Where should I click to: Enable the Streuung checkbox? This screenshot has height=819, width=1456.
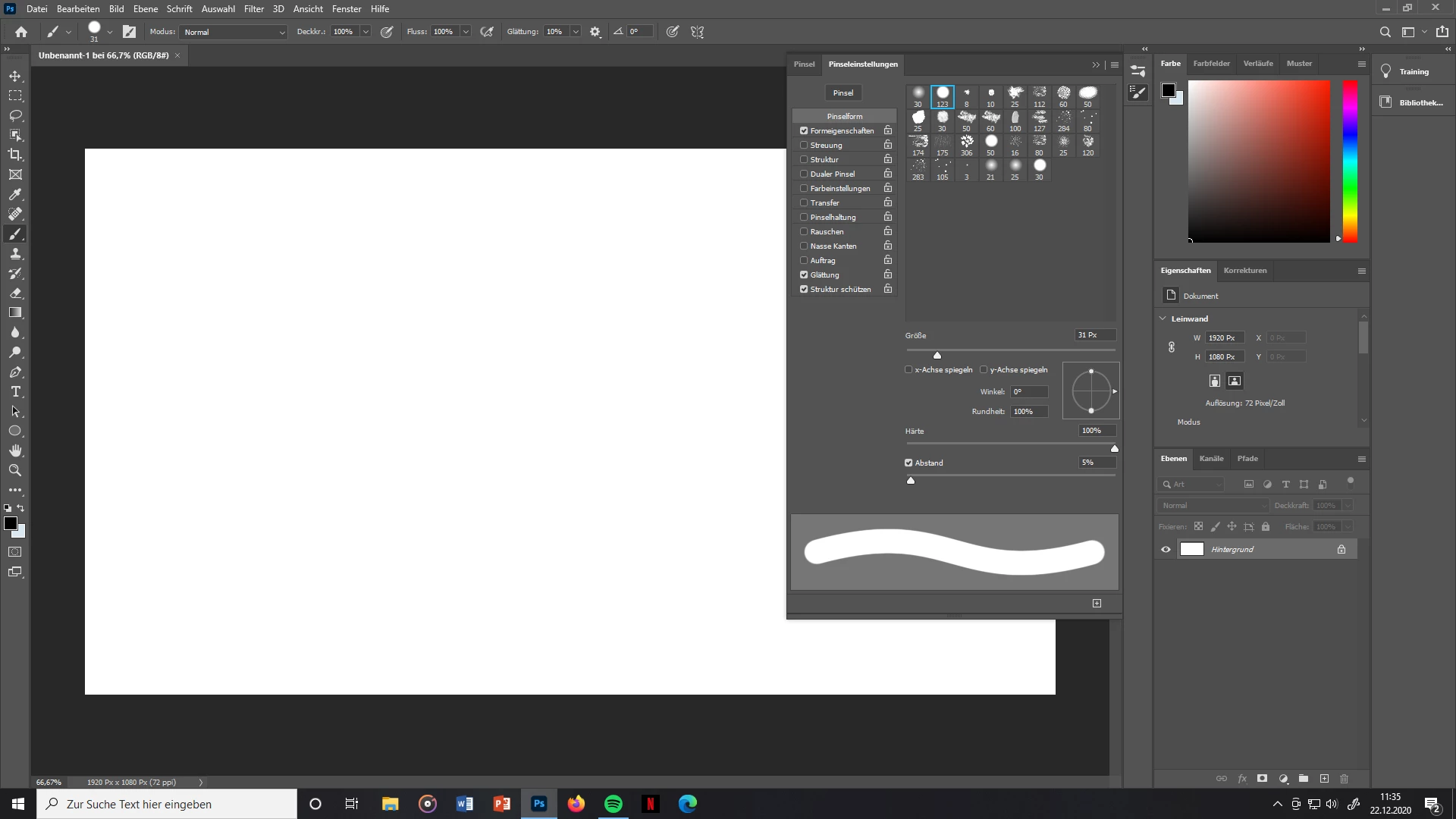(804, 146)
